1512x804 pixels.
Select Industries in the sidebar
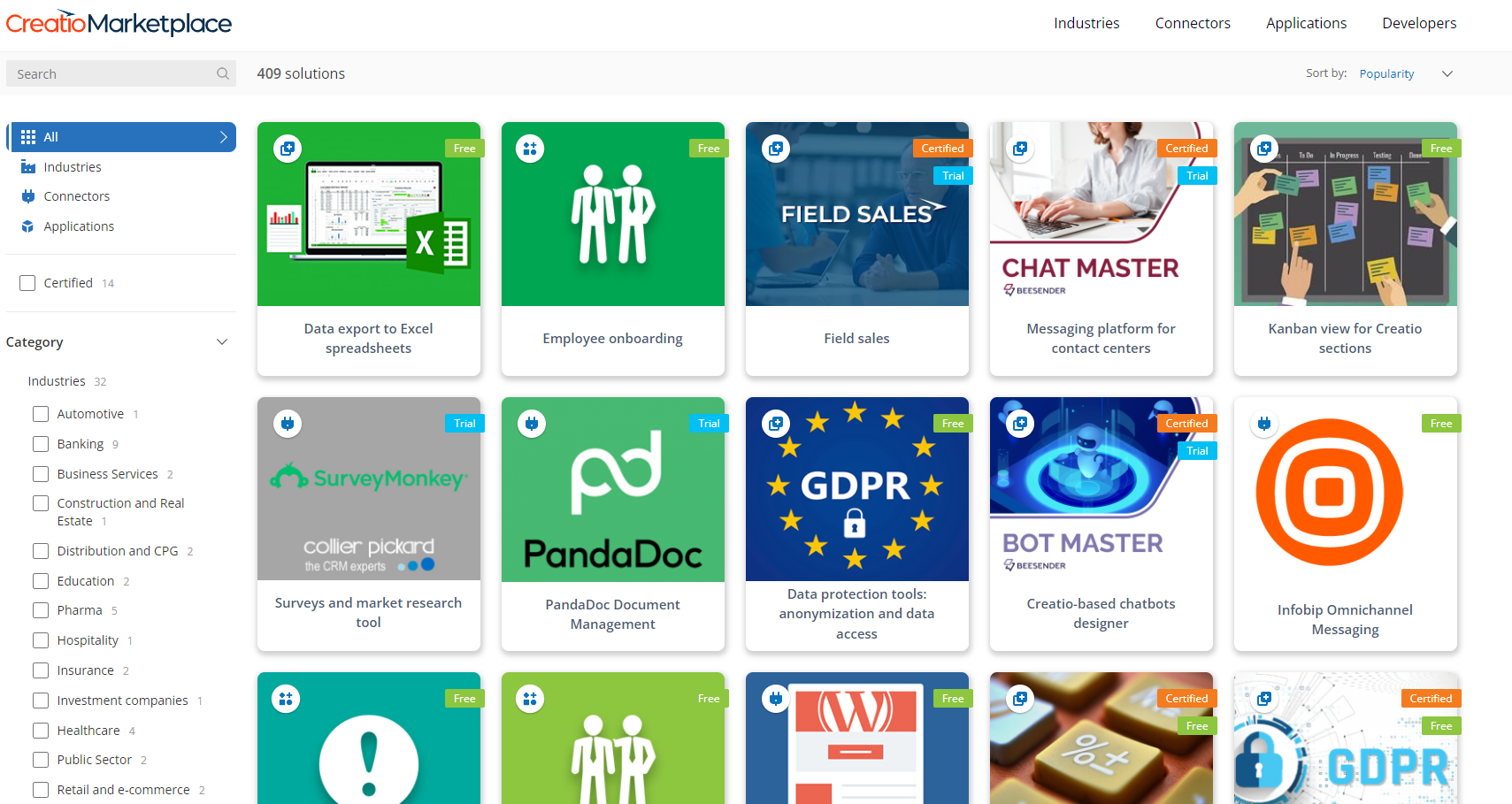[73, 167]
